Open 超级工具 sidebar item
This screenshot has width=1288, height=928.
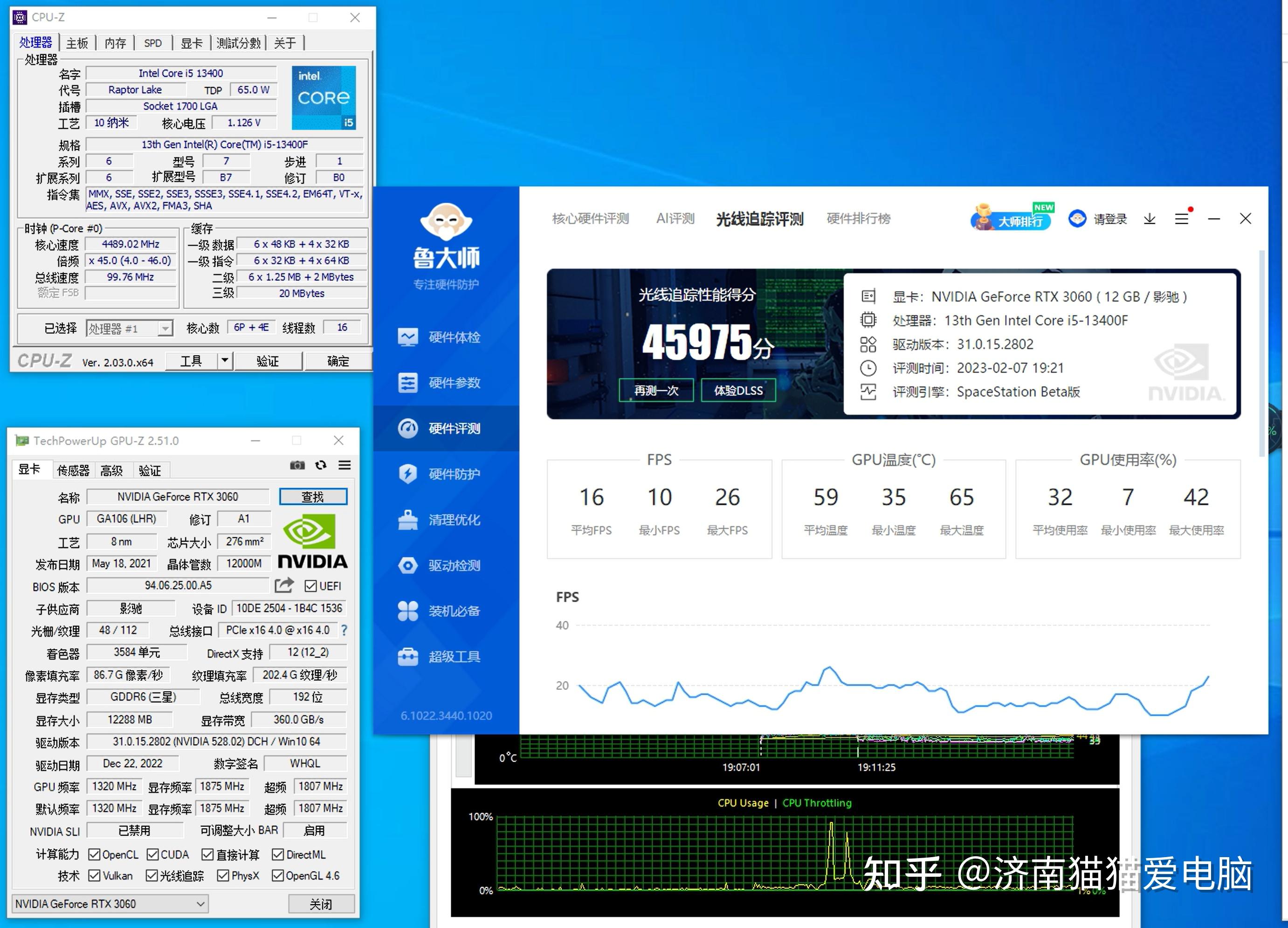(x=447, y=657)
